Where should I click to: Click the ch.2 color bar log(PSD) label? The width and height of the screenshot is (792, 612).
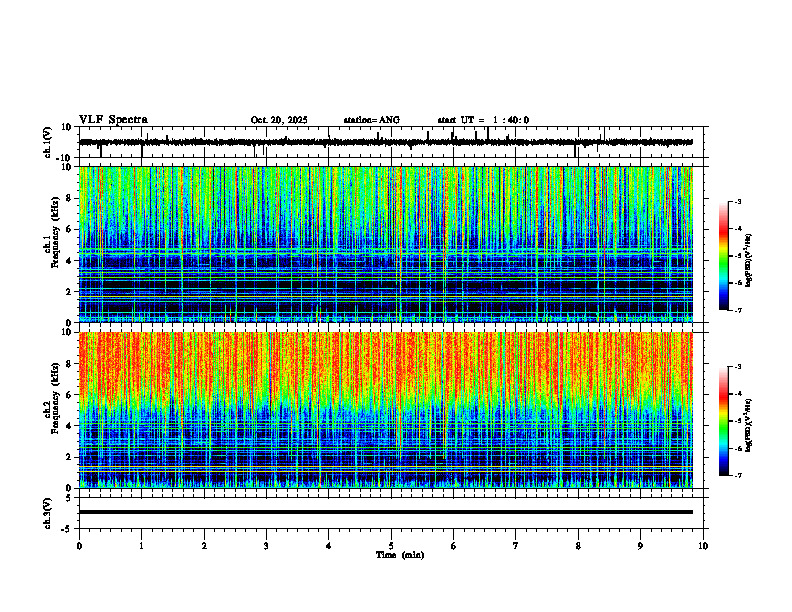[x=748, y=425]
